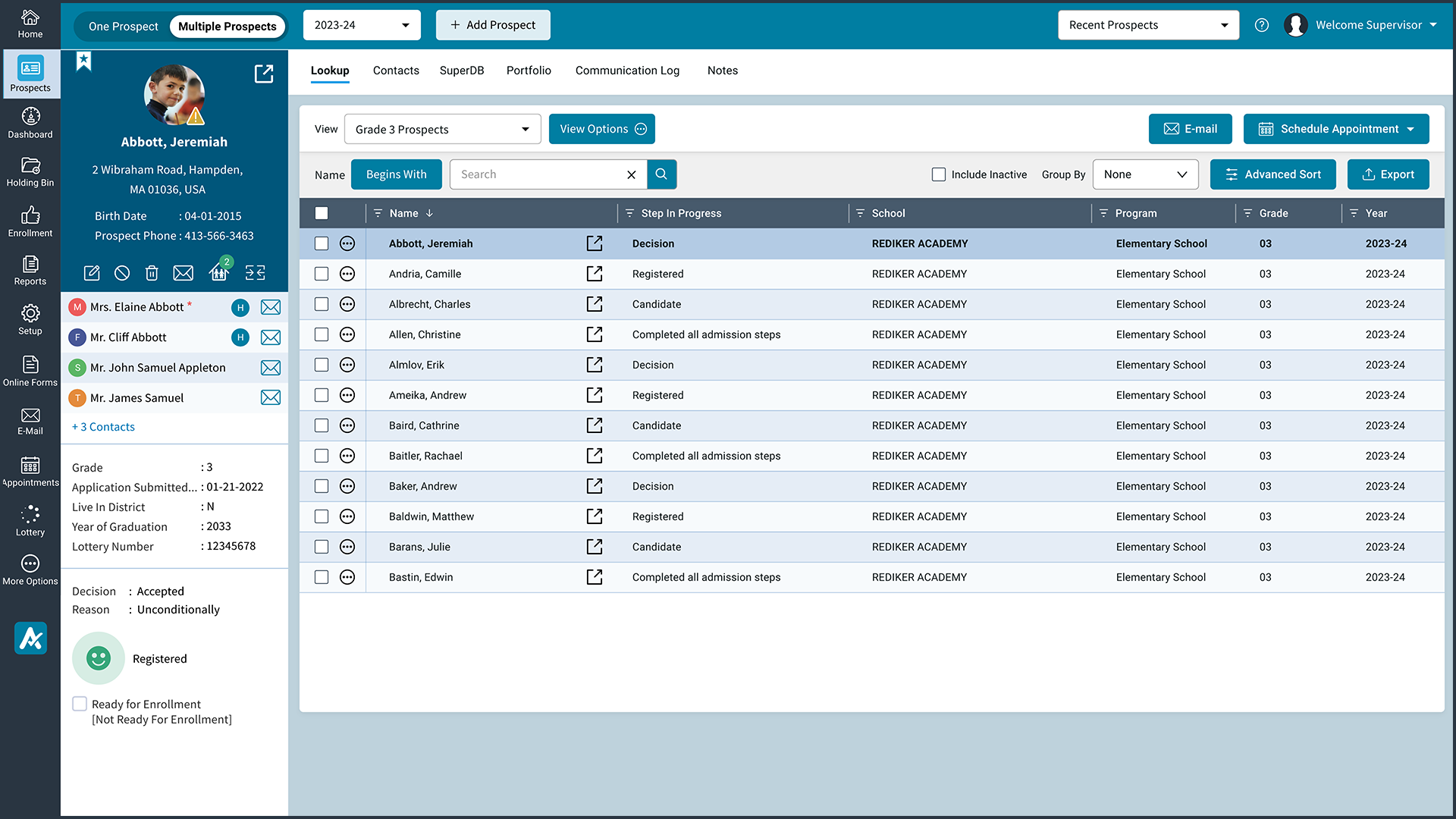Click the Advanced Sort button
Screen dimensions: 1456x819
point(1272,174)
